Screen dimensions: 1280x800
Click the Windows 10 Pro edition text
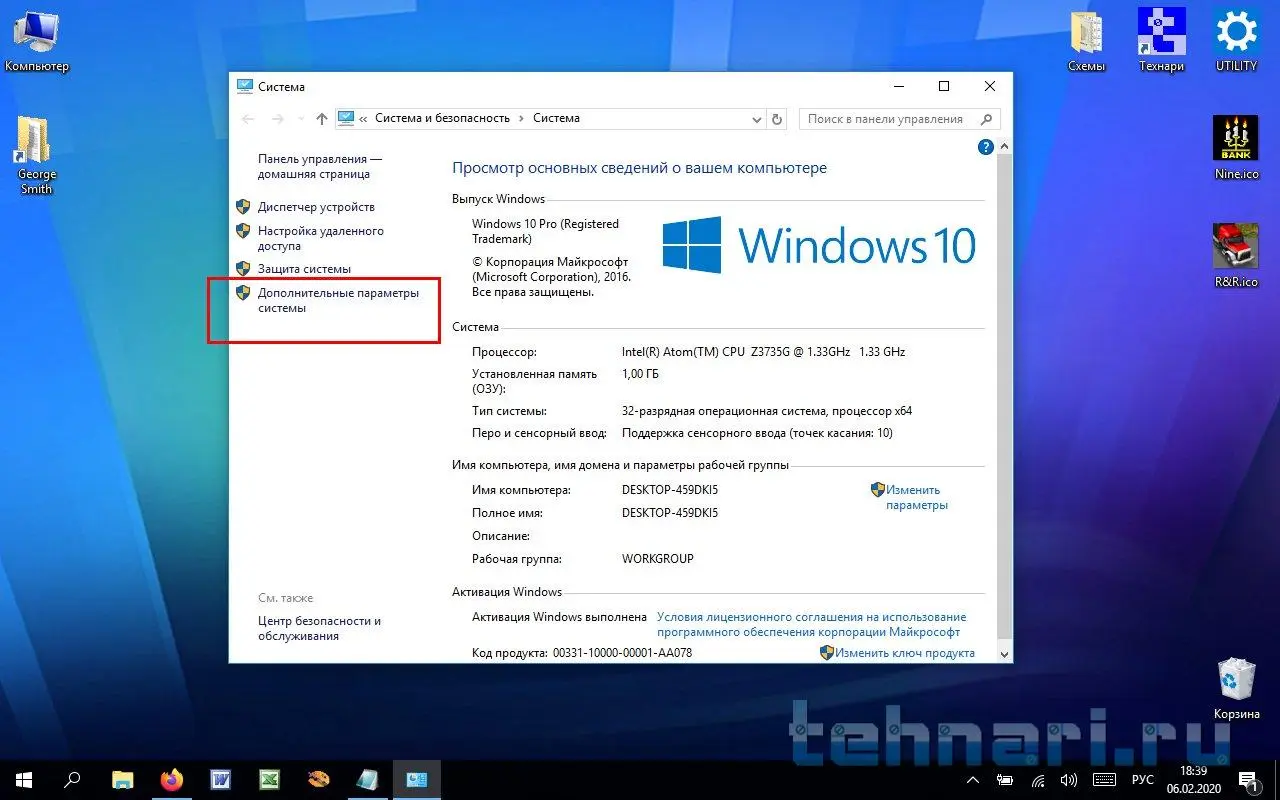tap(545, 231)
